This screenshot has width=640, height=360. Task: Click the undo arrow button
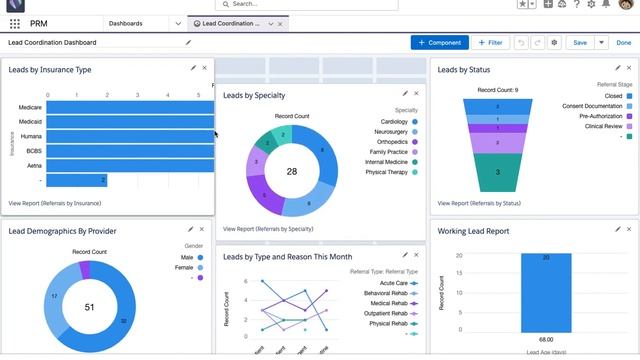click(521, 42)
